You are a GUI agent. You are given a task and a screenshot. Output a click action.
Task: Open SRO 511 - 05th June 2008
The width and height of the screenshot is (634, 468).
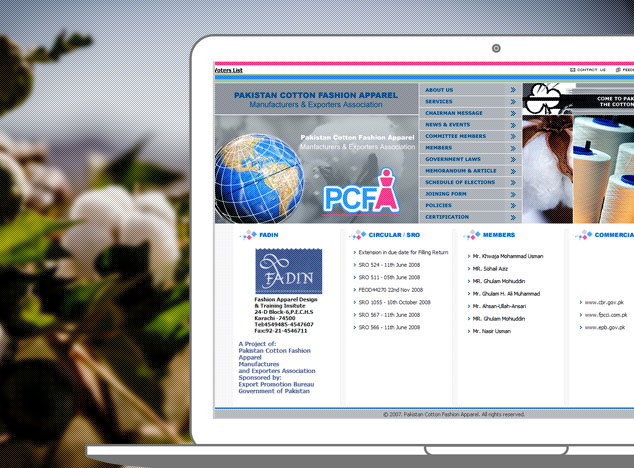point(389,277)
